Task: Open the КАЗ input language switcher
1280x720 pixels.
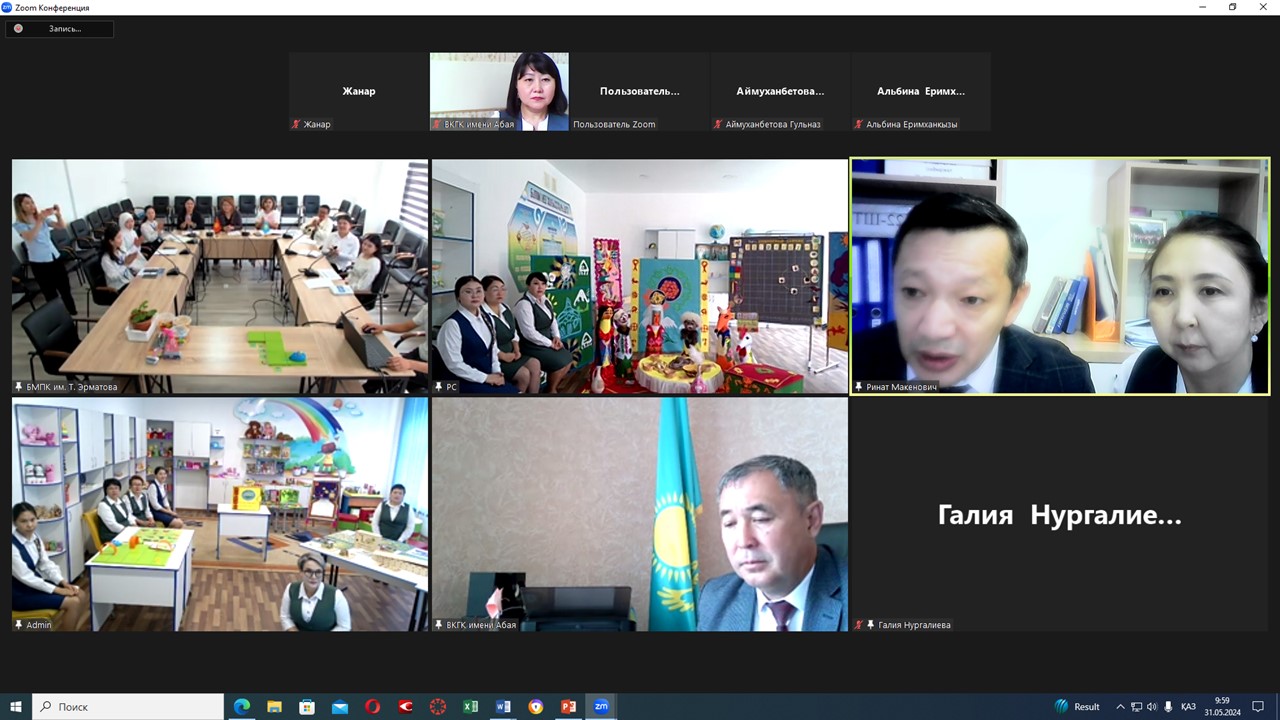Action: click(1188, 707)
